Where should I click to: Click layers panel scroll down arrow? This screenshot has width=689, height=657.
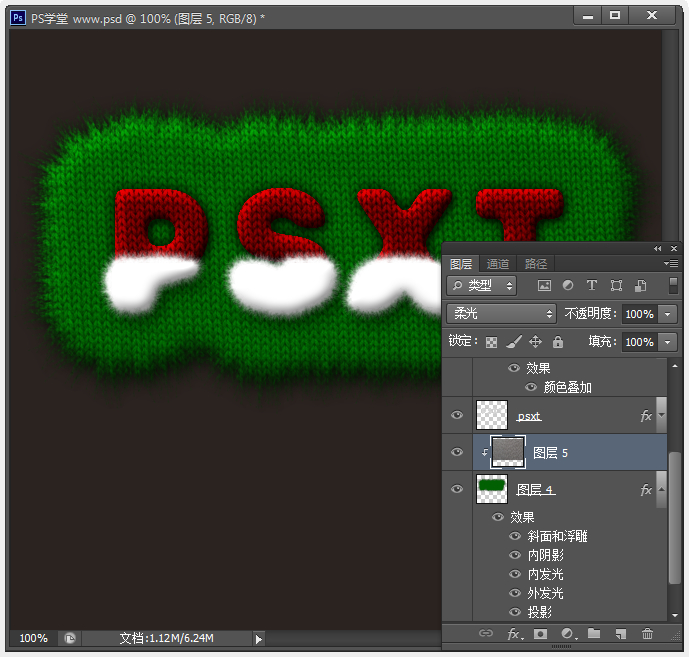674,615
